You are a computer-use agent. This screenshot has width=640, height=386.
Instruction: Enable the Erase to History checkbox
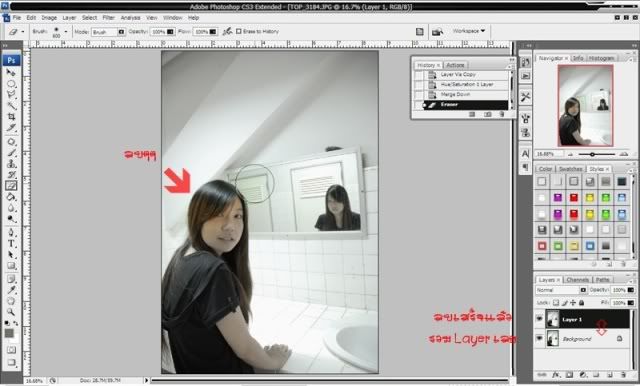(239, 31)
